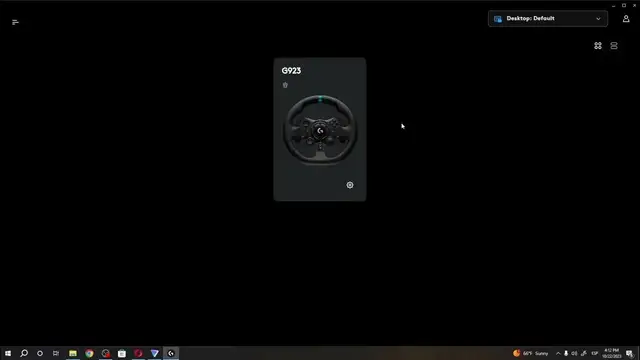Open Windows Start menu
The width and height of the screenshot is (640, 360).
[8, 353]
